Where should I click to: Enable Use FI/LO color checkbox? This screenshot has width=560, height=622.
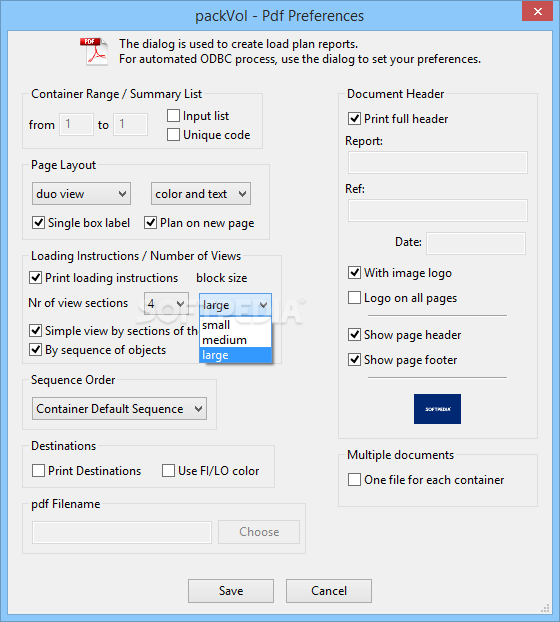coord(168,470)
